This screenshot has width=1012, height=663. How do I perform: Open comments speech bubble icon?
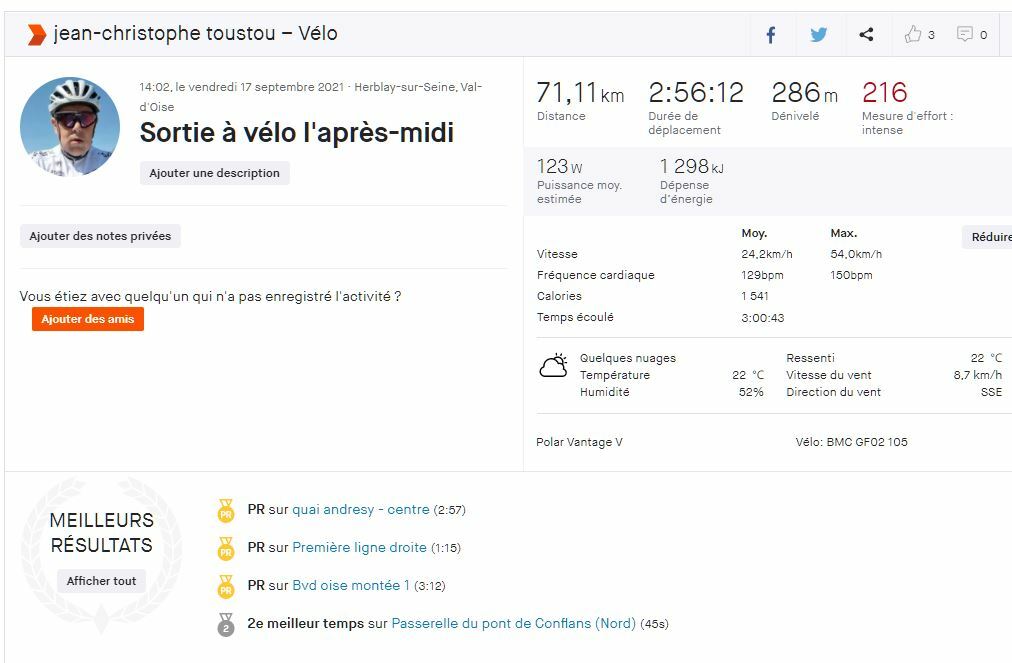click(x=965, y=35)
